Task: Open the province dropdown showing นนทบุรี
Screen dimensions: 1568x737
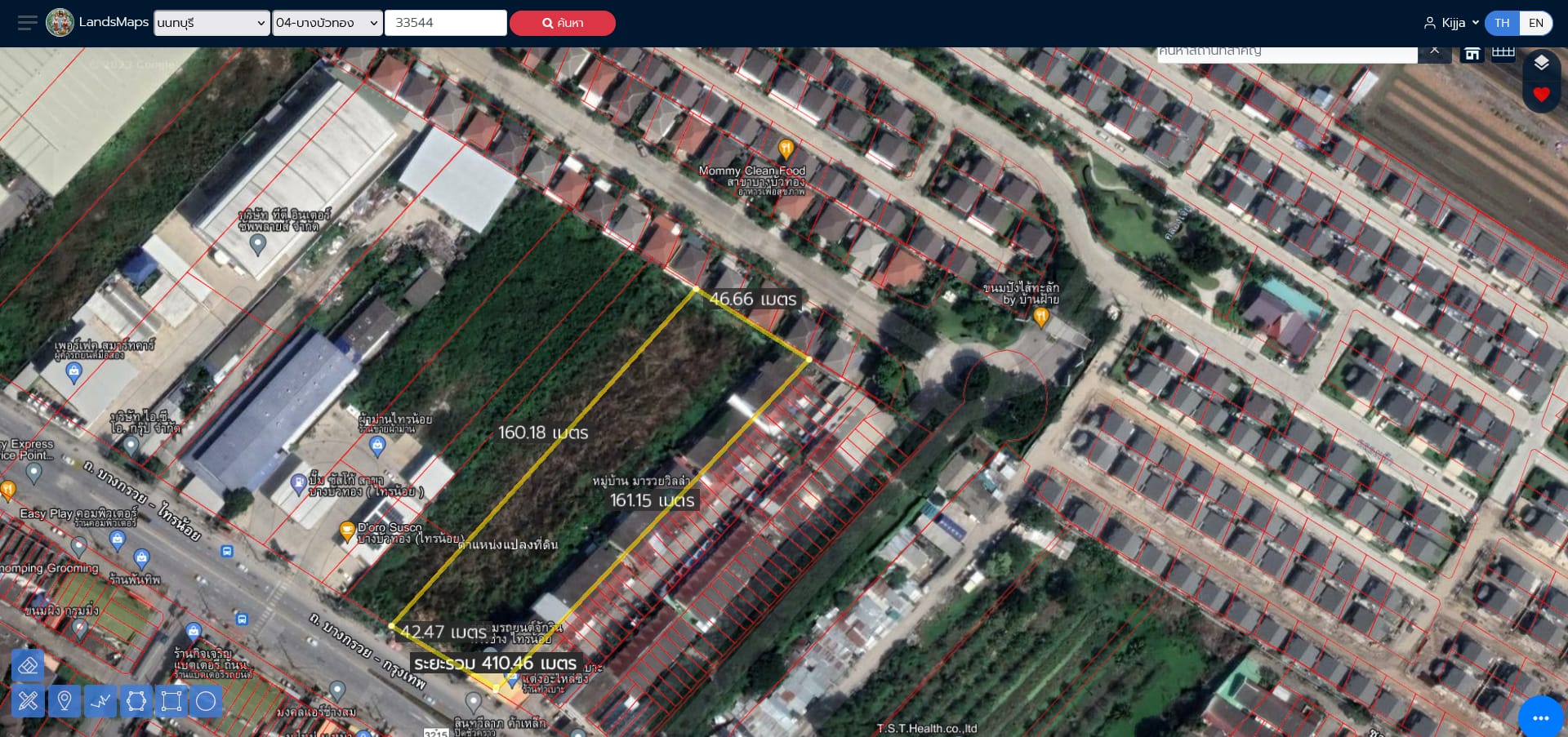Action: (x=212, y=23)
